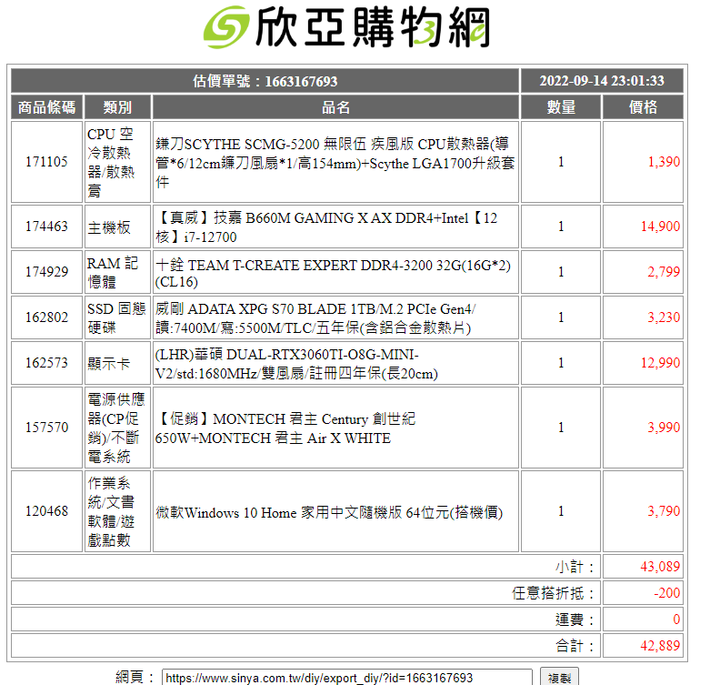Screen dimensions: 720x685
Task: Click price 3,790
Action: [664, 511]
